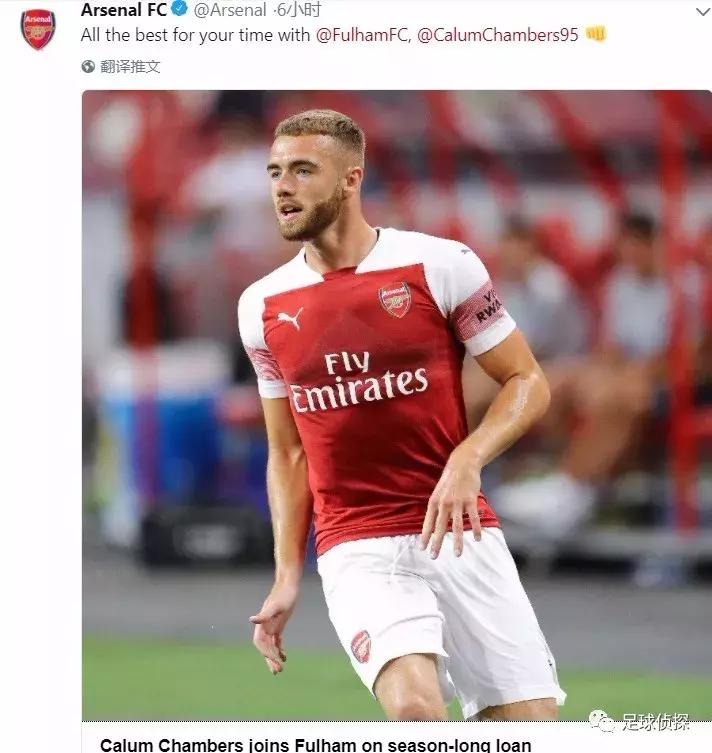This screenshot has height=753, width=712.
Task: Click the Fly Emirates sponsor text
Action: click(357, 379)
